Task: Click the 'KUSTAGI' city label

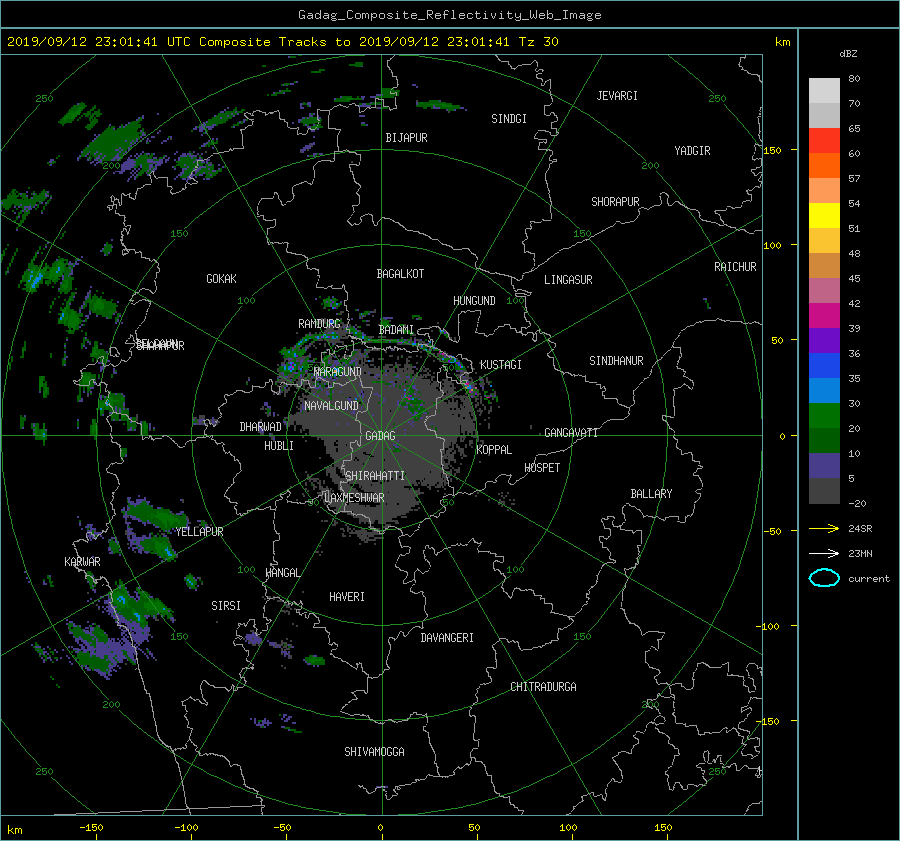Action: click(x=501, y=365)
